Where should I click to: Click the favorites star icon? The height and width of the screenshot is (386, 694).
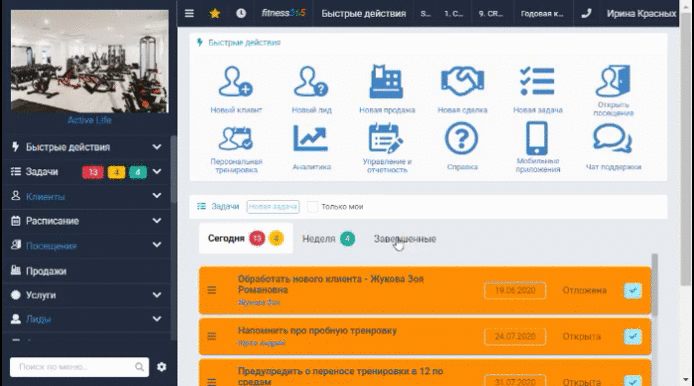tap(215, 13)
